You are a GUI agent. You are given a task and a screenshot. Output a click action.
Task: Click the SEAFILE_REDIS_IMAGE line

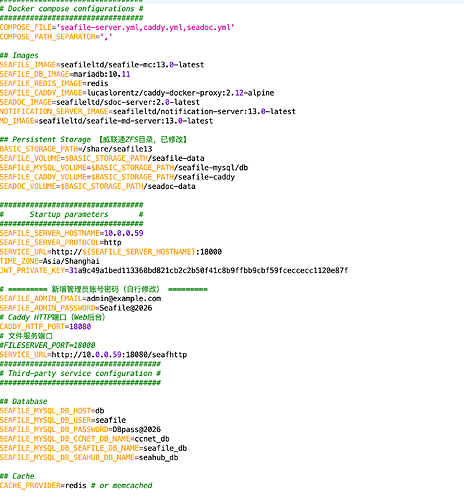pyautogui.click(x=54, y=83)
